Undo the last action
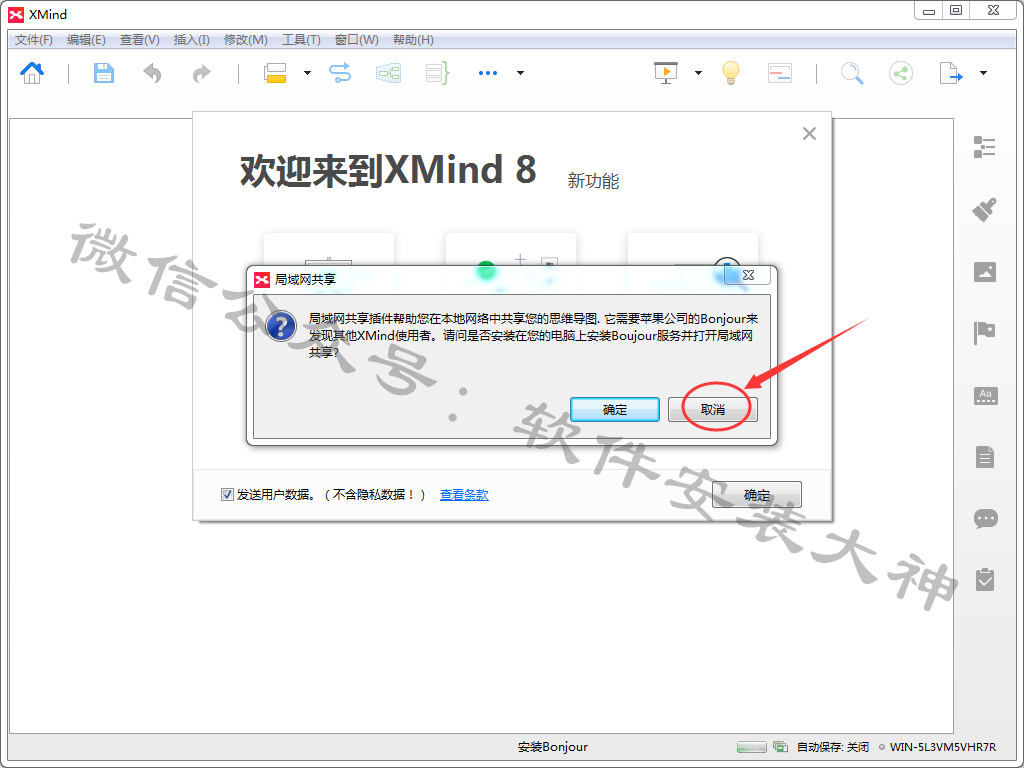Viewport: 1024px width, 768px height. (x=152, y=73)
